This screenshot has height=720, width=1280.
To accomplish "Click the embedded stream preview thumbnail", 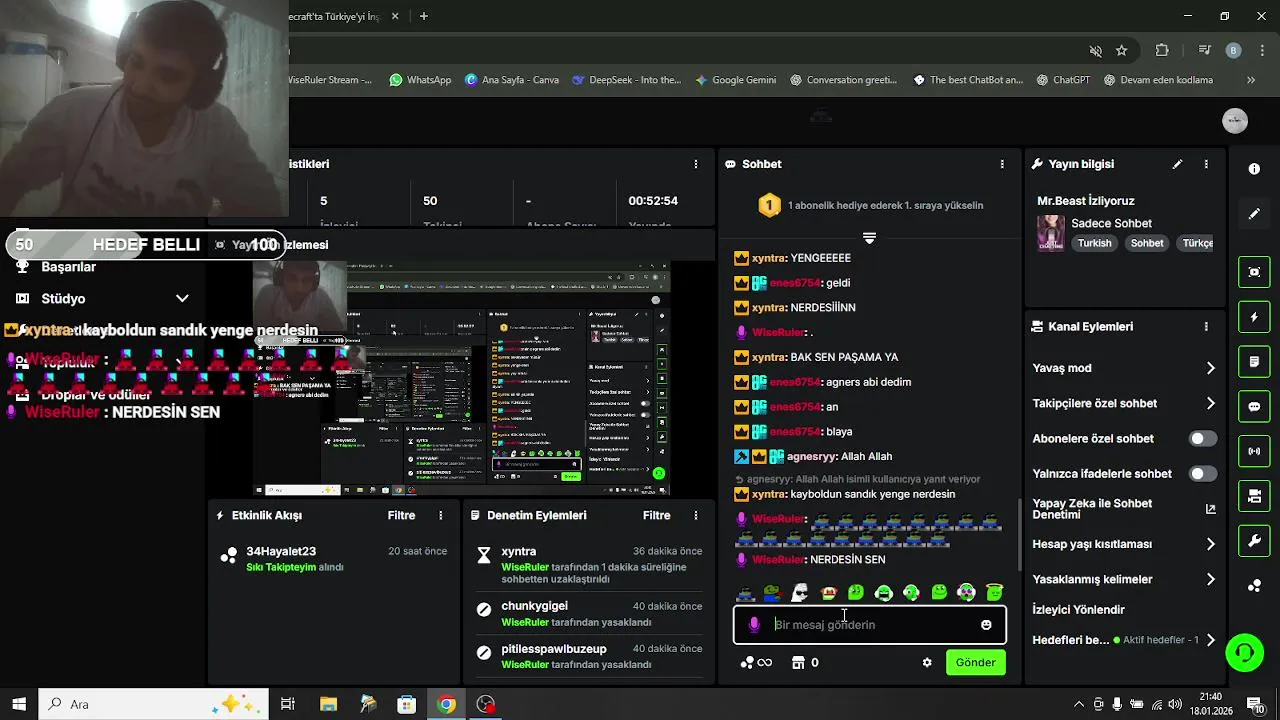I will point(461,378).
